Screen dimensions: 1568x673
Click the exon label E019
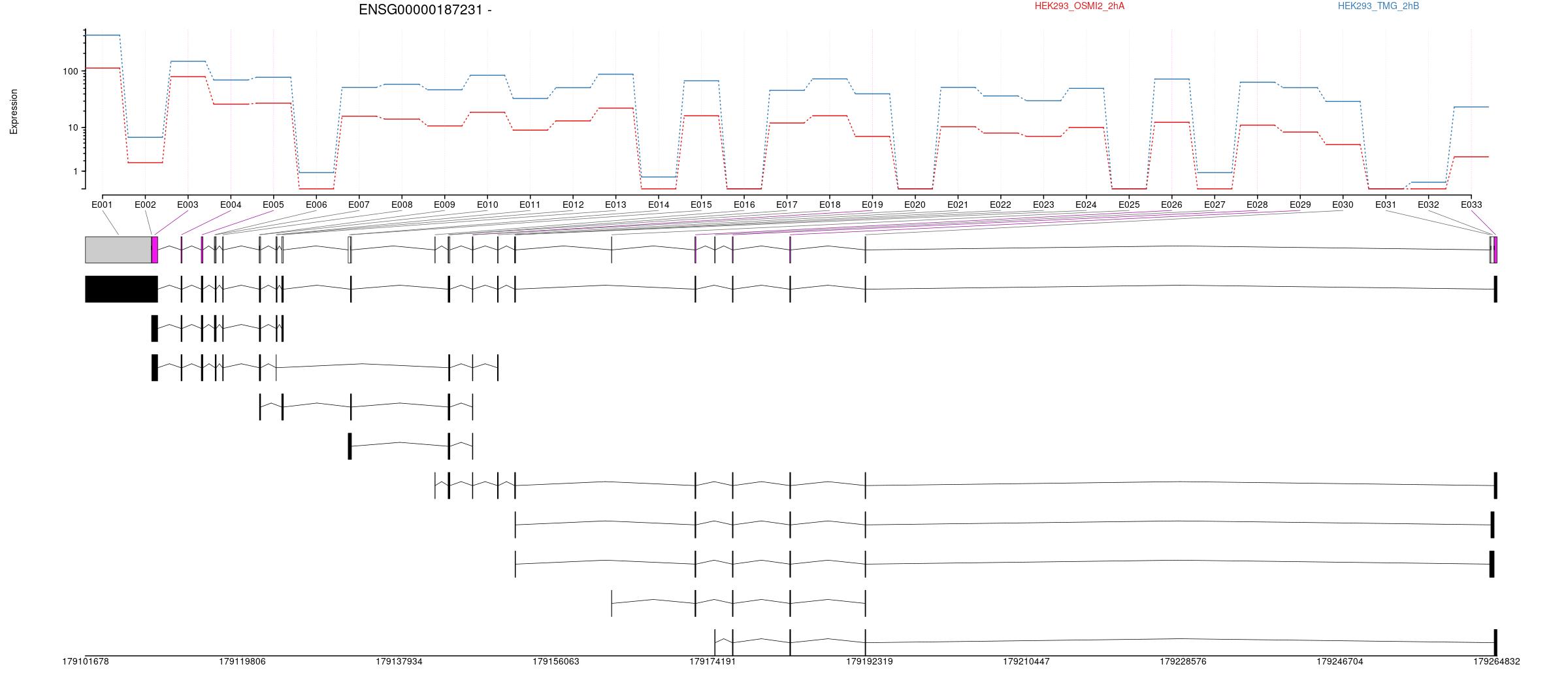872,205
